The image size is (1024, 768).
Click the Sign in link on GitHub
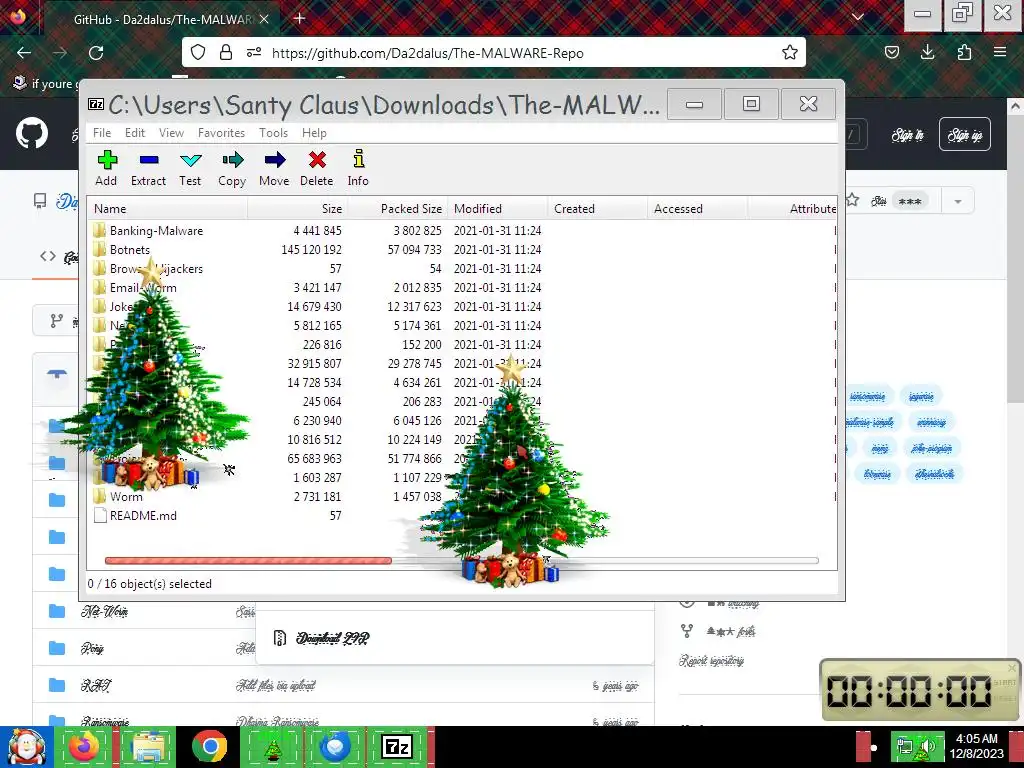[908, 135]
